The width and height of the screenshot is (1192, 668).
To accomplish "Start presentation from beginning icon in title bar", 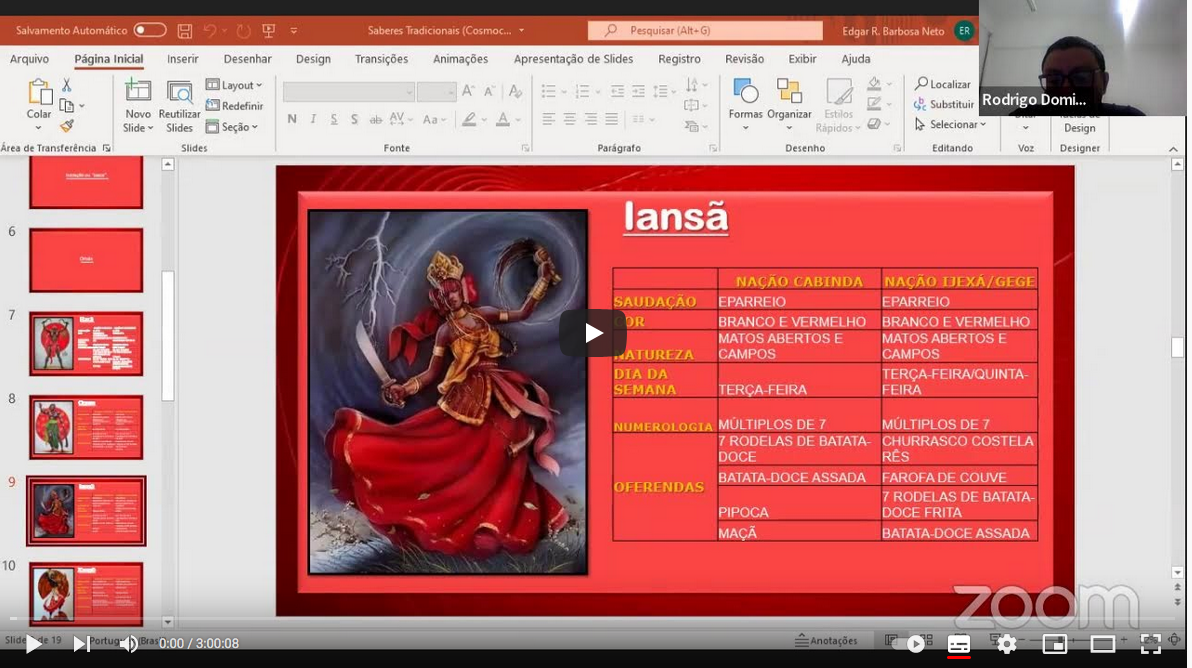I will point(268,30).
